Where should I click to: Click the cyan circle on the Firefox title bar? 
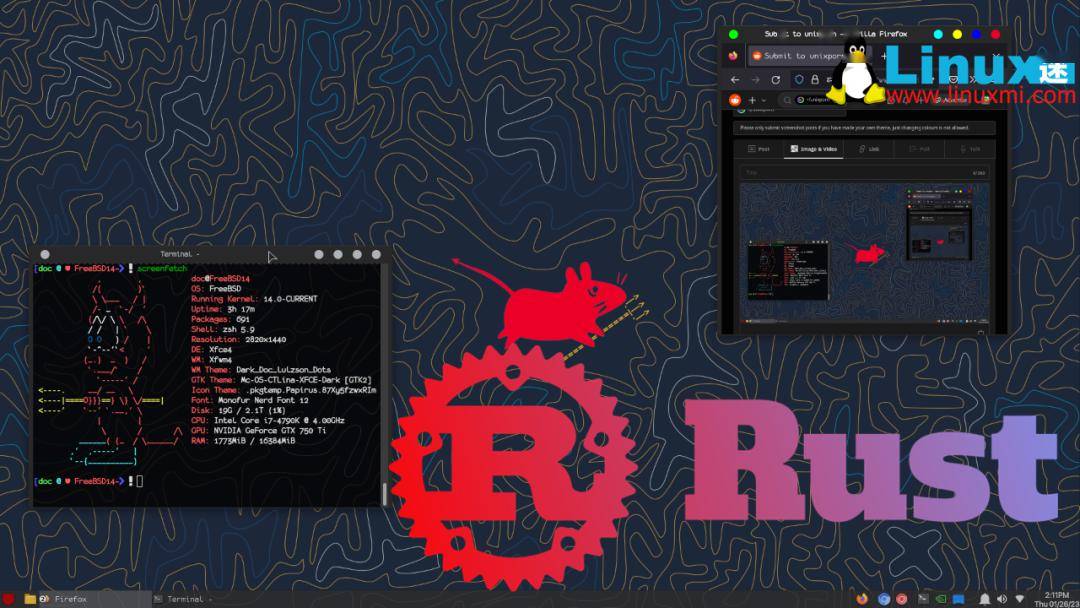pyautogui.click(x=938, y=34)
